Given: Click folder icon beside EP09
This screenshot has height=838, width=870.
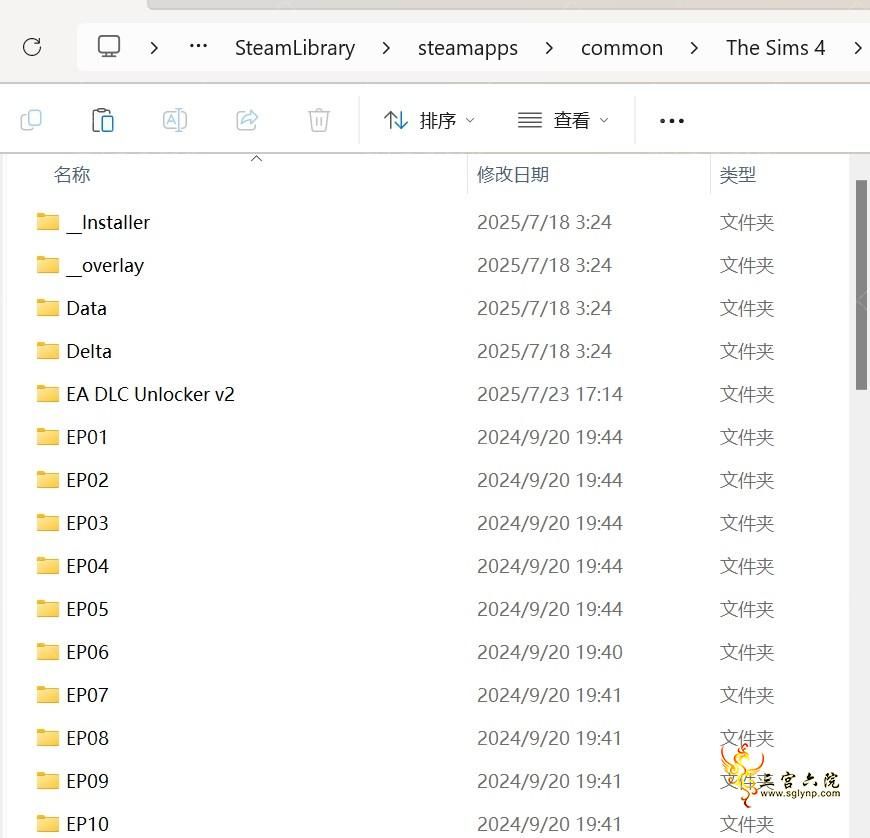Looking at the screenshot, I should tap(48, 780).
